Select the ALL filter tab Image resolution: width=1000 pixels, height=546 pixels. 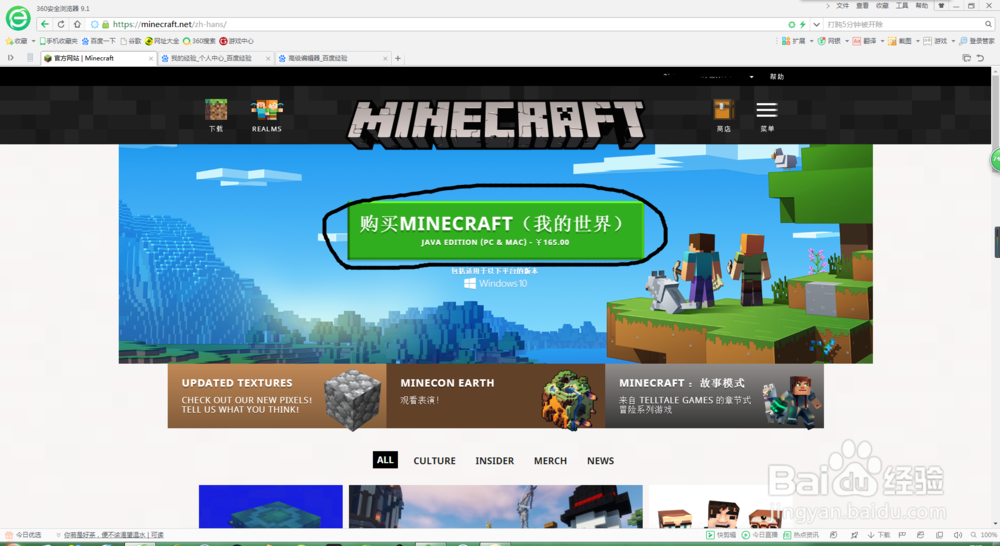pos(385,460)
